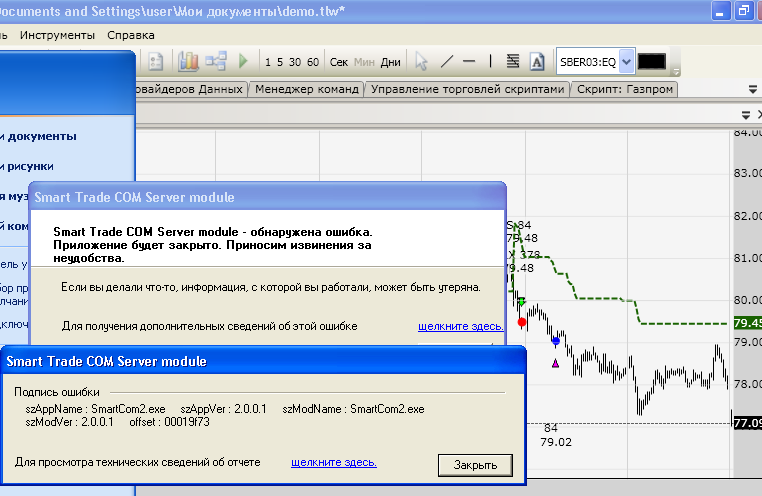The height and width of the screenshot is (496, 762).
Task: Click offset : 00019f73 text
Action: pyautogui.click(x=170, y=422)
